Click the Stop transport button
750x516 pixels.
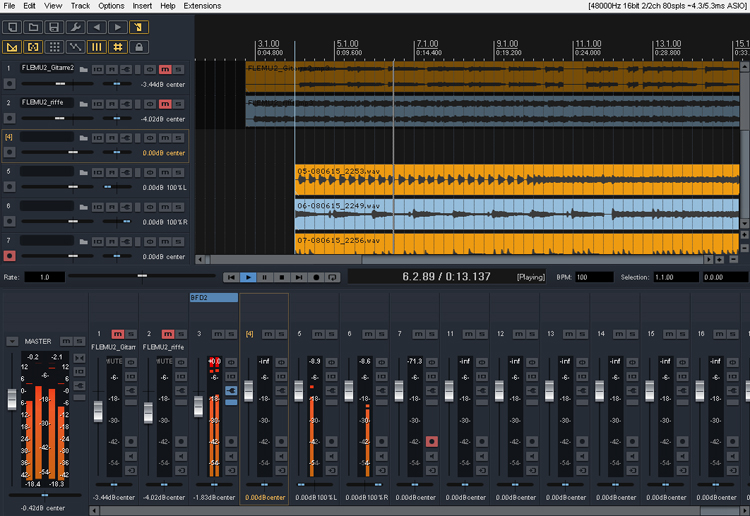pos(282,277)
